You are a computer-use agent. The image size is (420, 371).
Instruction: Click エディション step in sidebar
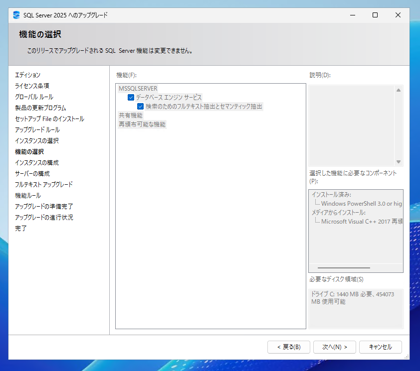[28, 75]
